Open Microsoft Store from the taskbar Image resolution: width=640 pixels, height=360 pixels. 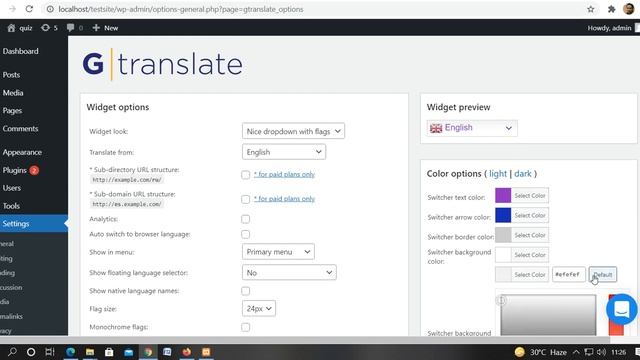click(x=109, y=352)
